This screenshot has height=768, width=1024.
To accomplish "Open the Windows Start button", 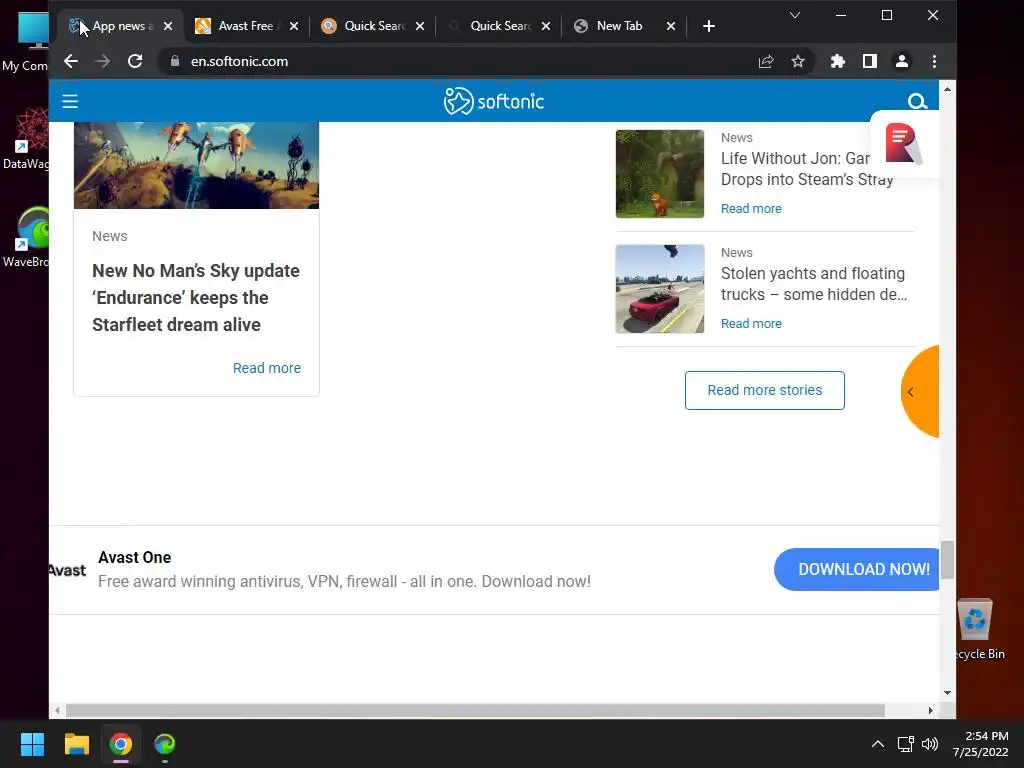I will [32, 744].
